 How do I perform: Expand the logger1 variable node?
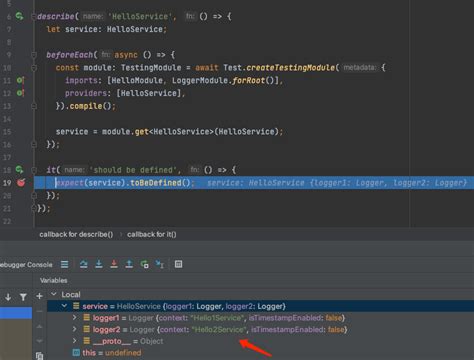point(74,318)
